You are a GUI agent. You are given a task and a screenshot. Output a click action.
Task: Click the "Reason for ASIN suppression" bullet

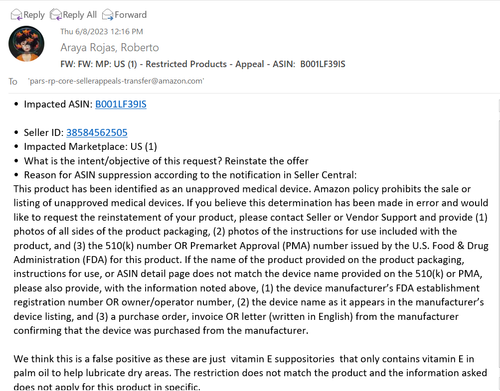[190, 175]
